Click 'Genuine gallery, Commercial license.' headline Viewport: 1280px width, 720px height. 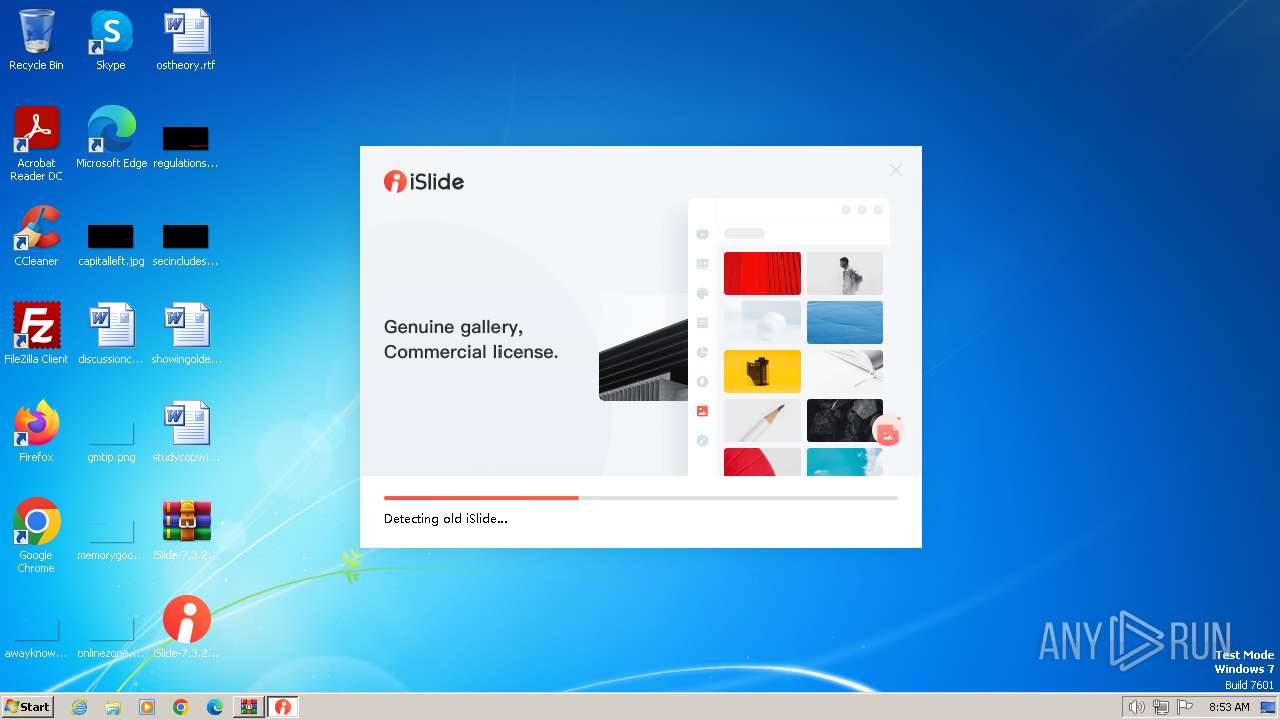pos(471,340)
